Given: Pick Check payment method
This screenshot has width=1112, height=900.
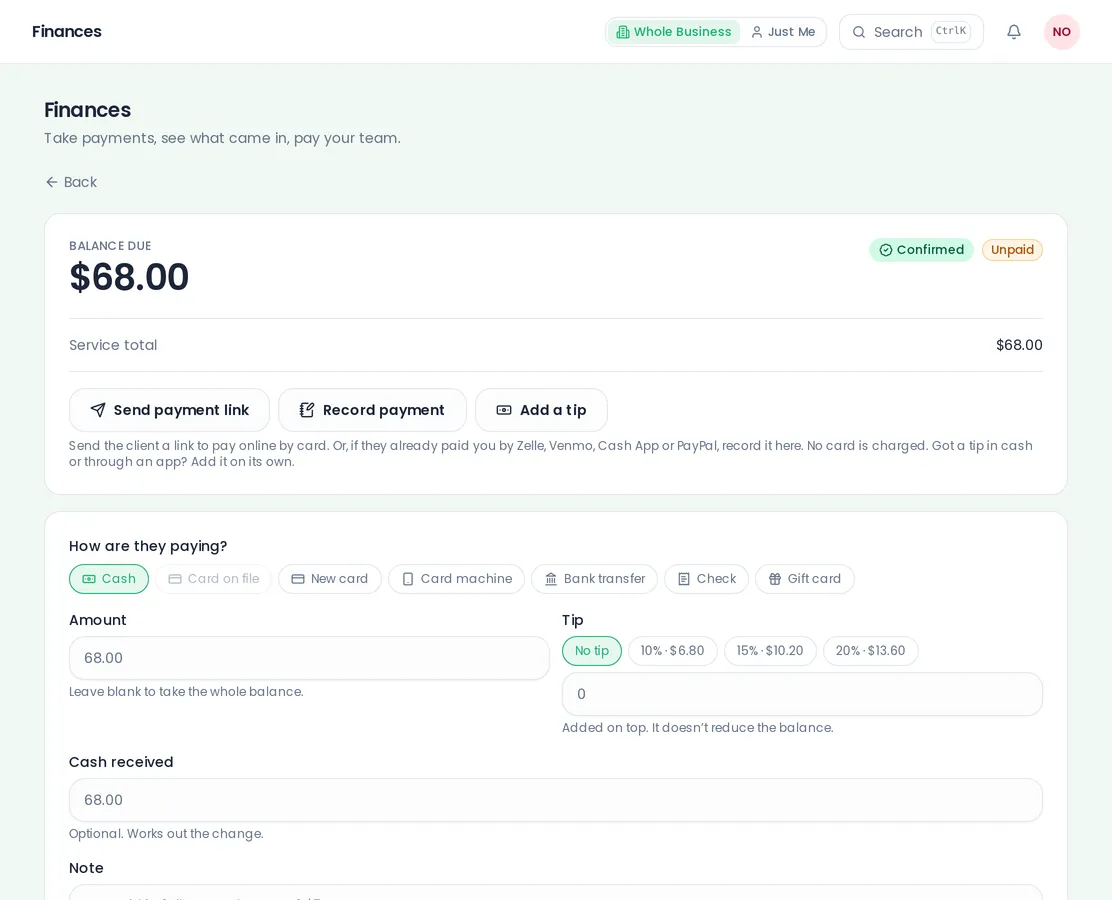Looking at the screenshot, I should tap(706, 579).
